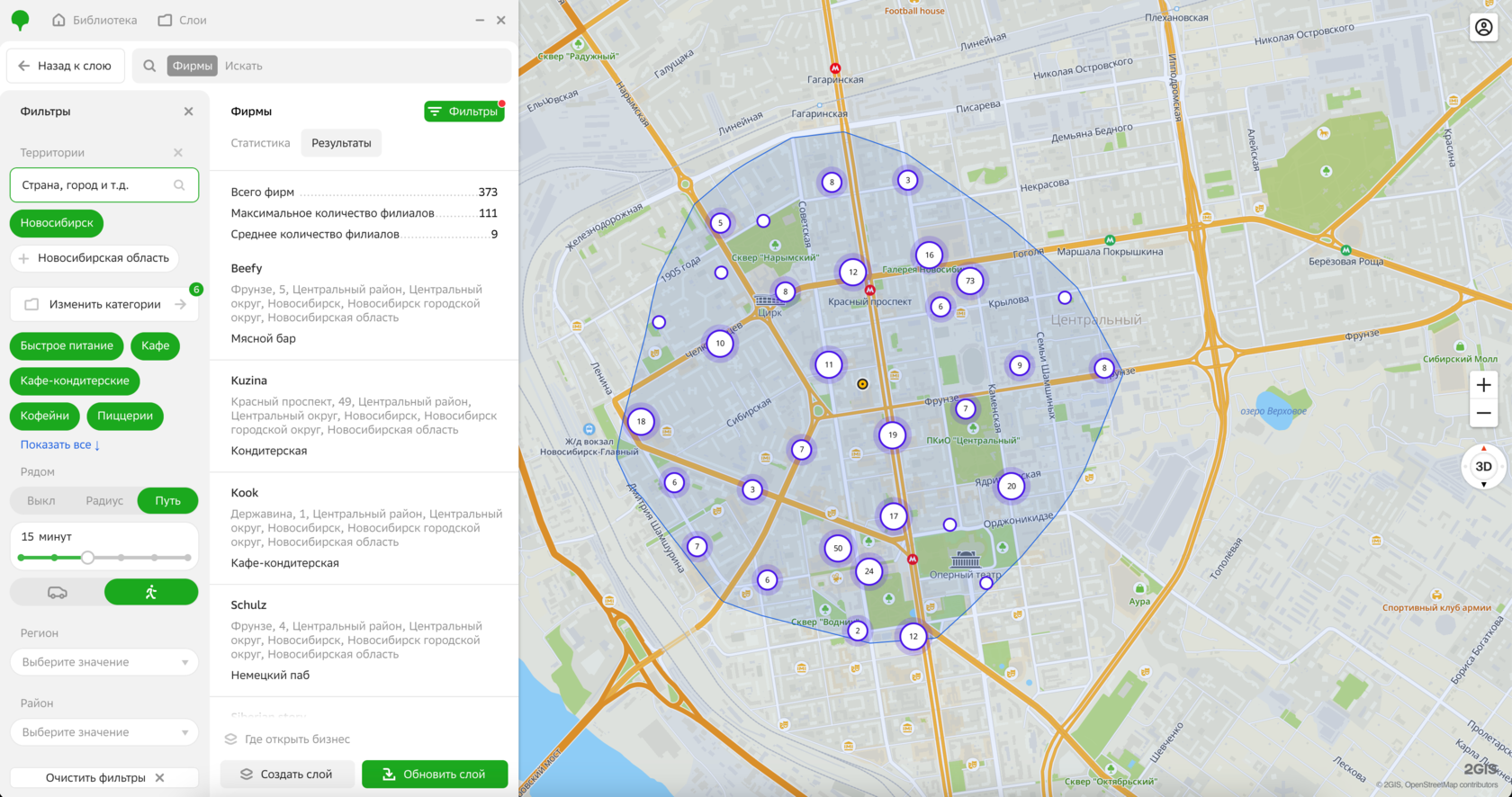The width and height of the screenshot is (1512, 797).
Task: Click the cluster marker labeled 24
Action: click(x=868, y=570)
